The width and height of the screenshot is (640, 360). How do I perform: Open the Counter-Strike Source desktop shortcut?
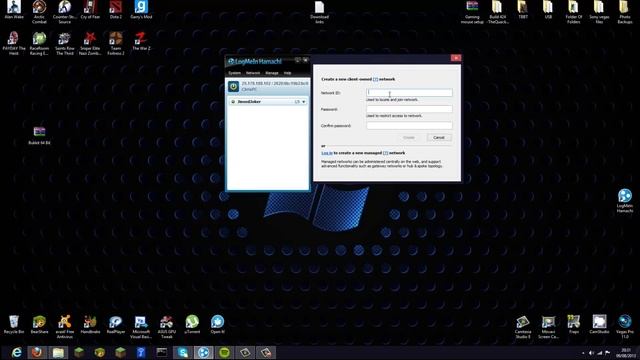pyautogui.click(x=64, y=11)
